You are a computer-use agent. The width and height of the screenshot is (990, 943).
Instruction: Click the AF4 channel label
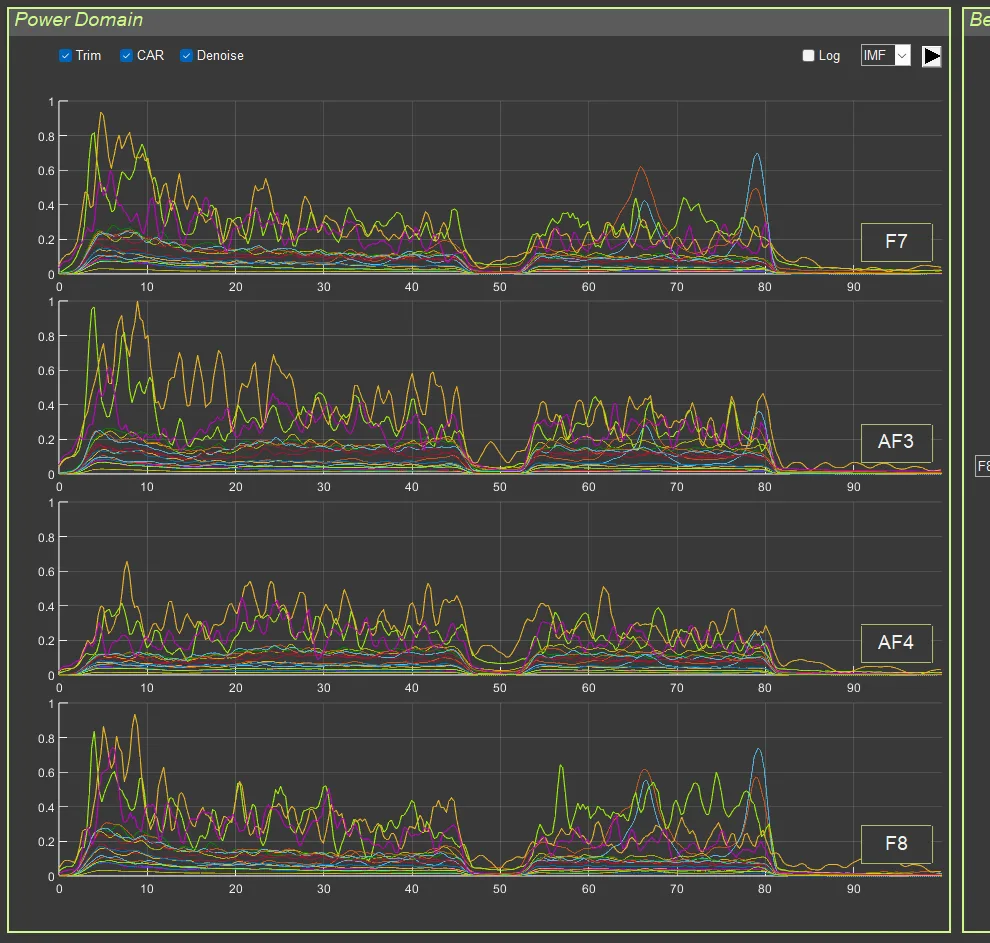pos(896,643)
